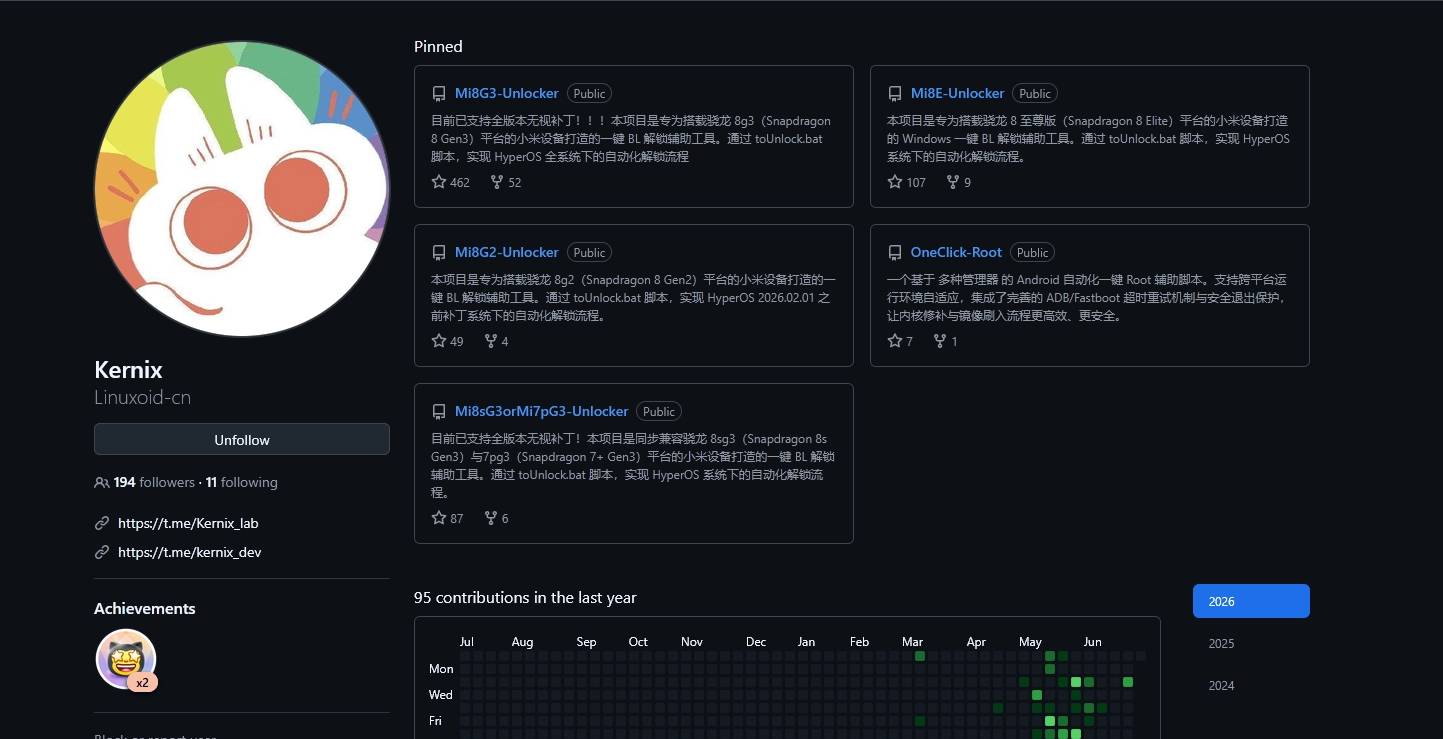1443x739 pixels.
Task: View the 194 followers list
Action: (154, 482)
